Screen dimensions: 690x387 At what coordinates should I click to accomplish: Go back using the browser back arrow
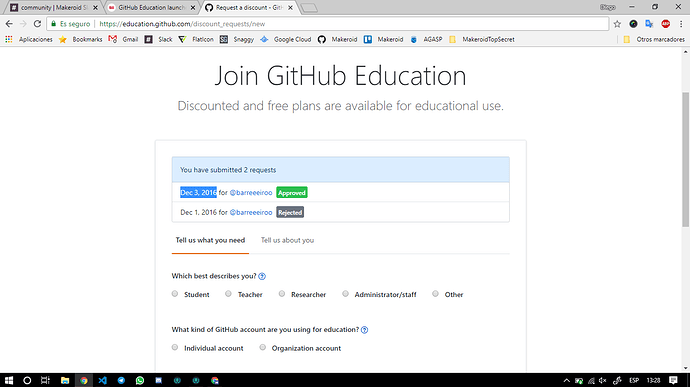9,24
